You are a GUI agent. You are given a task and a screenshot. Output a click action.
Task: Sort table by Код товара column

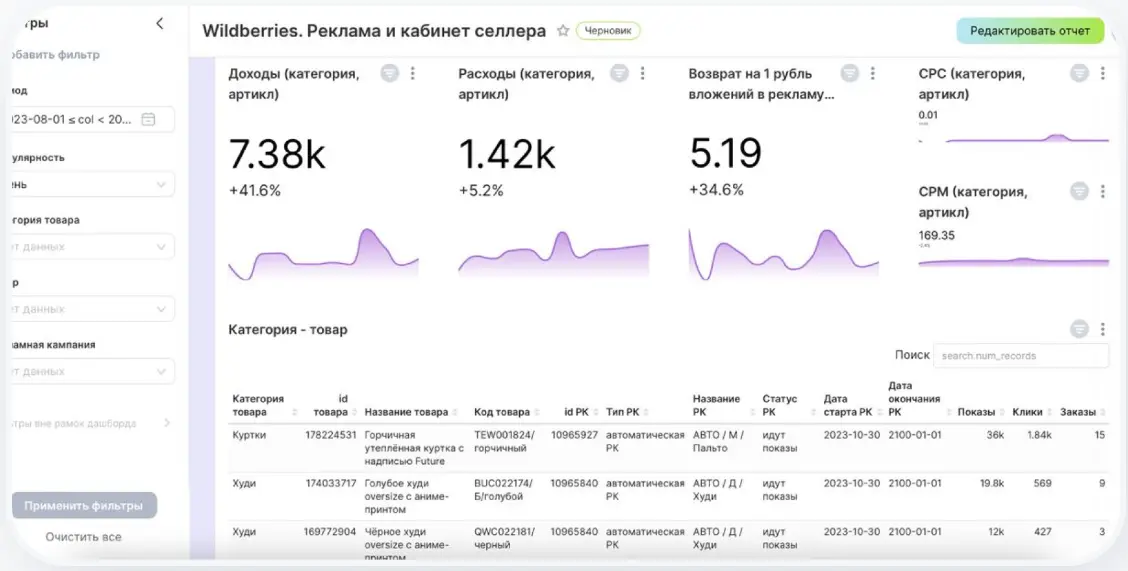pos(537,413)
